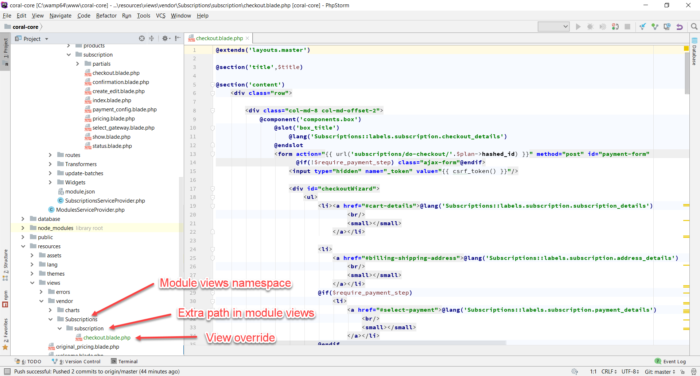Expand the Transformers folder
Screen dimensions: 700x376
(50, 164)
